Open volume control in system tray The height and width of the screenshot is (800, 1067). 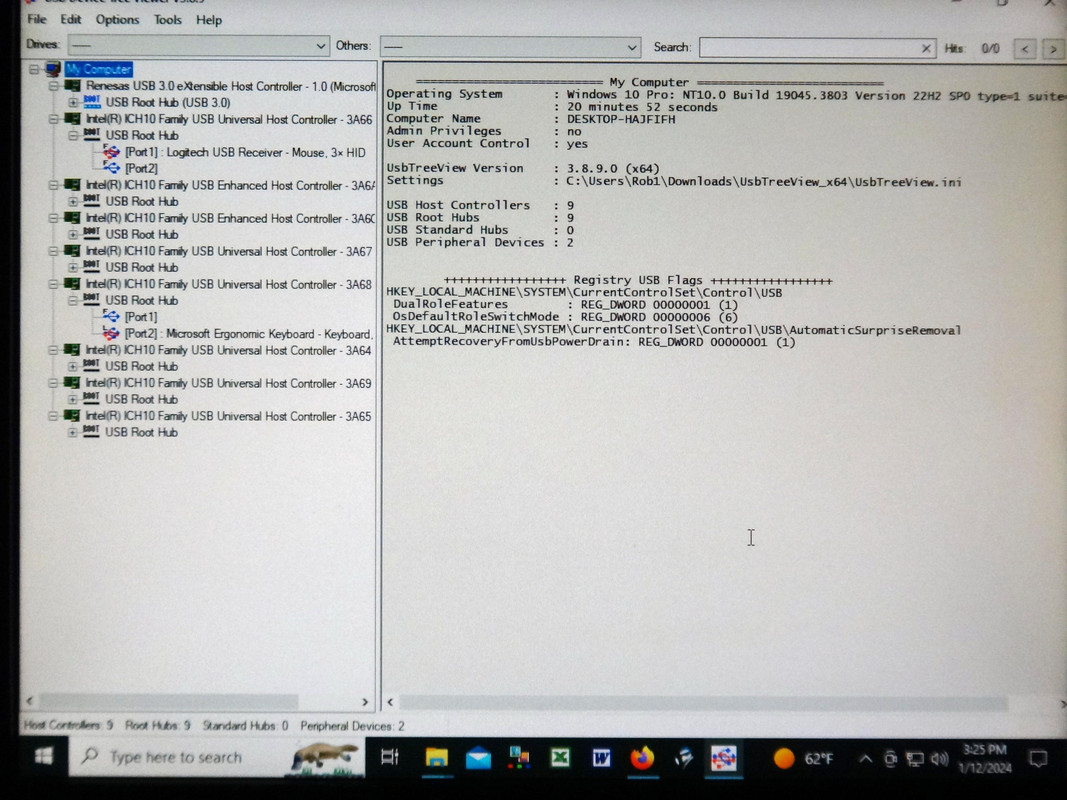[x=940, y=759]
